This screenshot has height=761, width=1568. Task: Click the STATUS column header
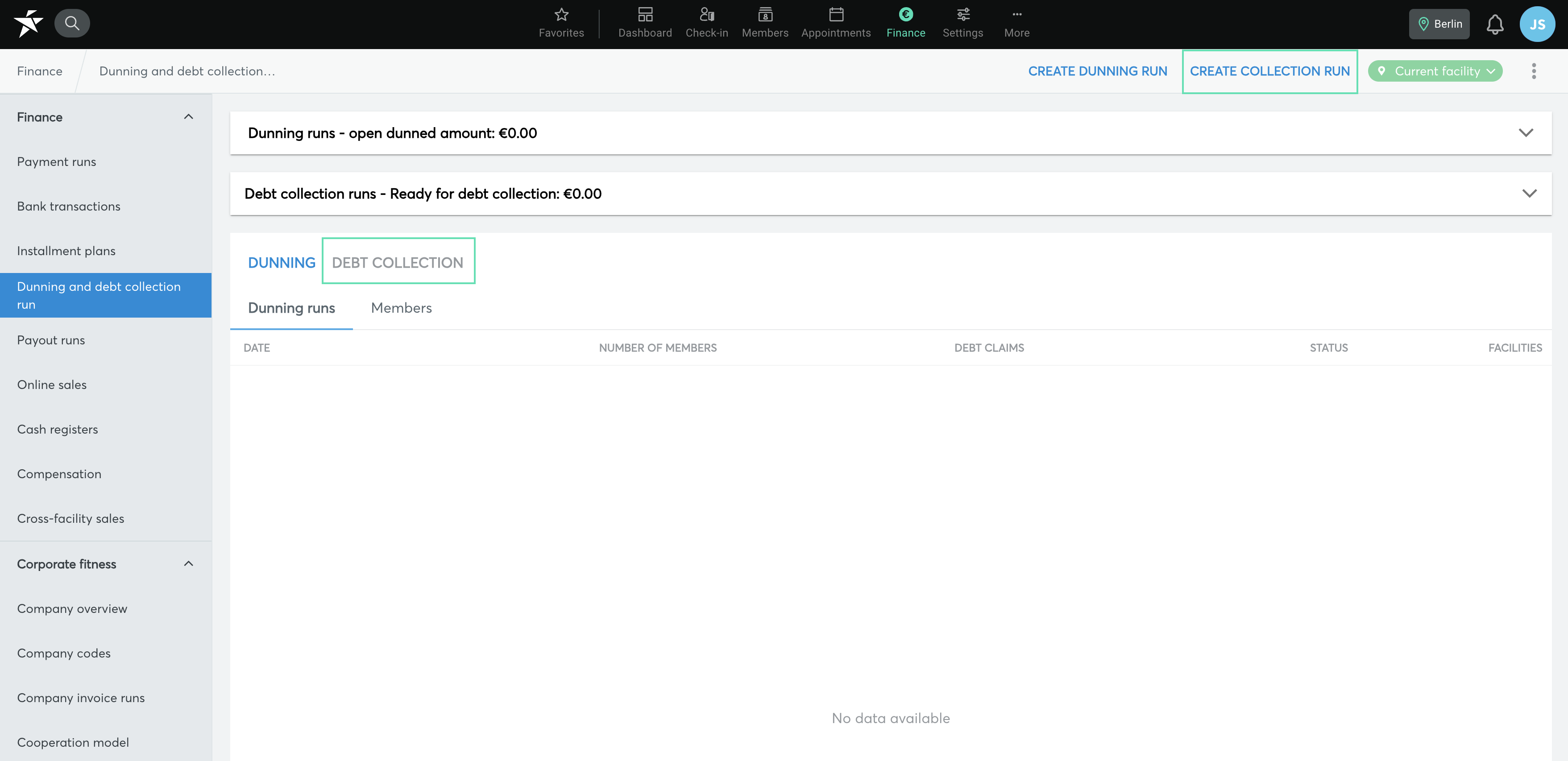[1329, 348]
